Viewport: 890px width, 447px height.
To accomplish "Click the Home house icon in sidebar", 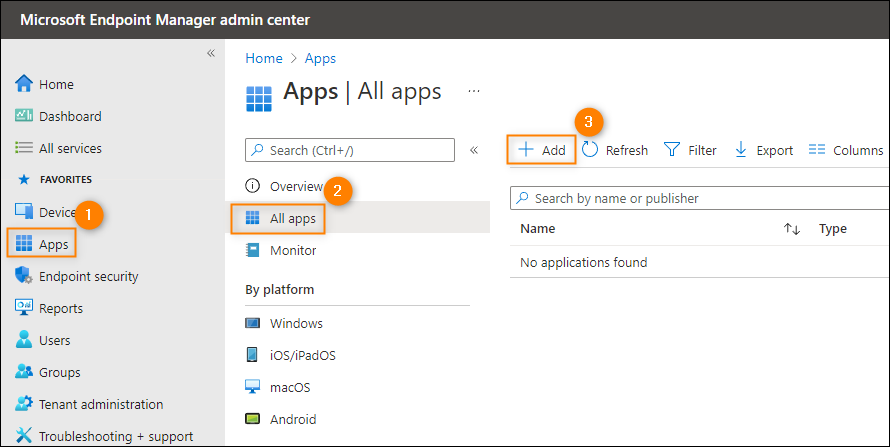I will 24,83.
